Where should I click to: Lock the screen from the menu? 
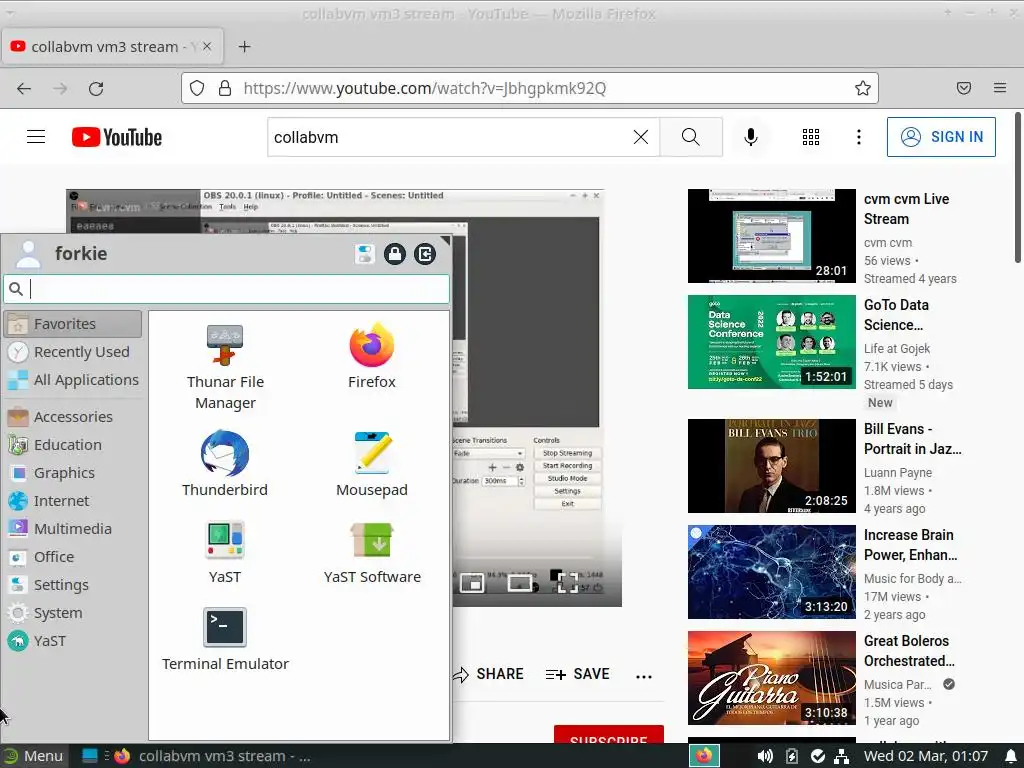394,253
